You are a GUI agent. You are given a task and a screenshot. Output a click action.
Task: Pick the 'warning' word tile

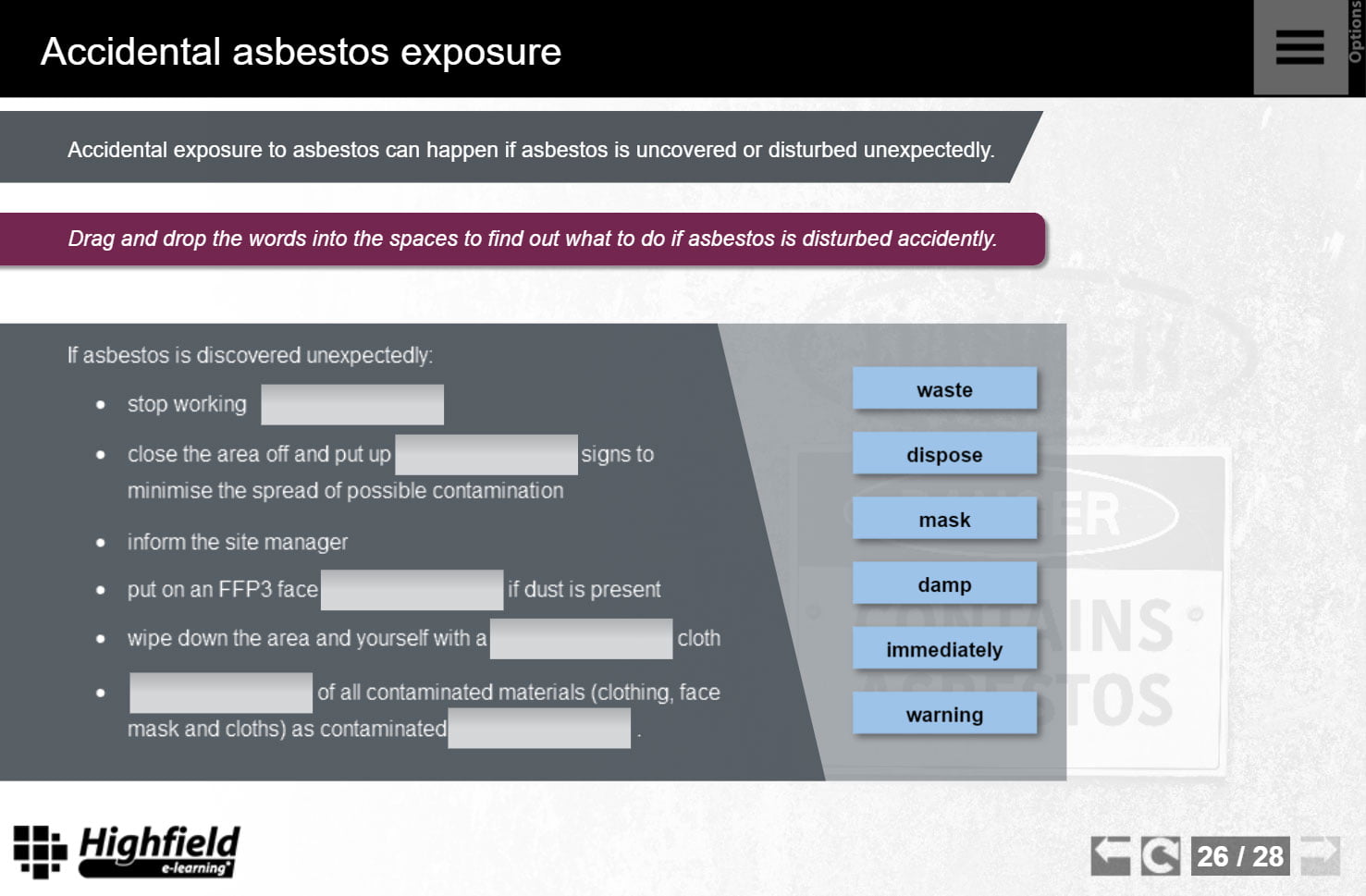[944, 714]
